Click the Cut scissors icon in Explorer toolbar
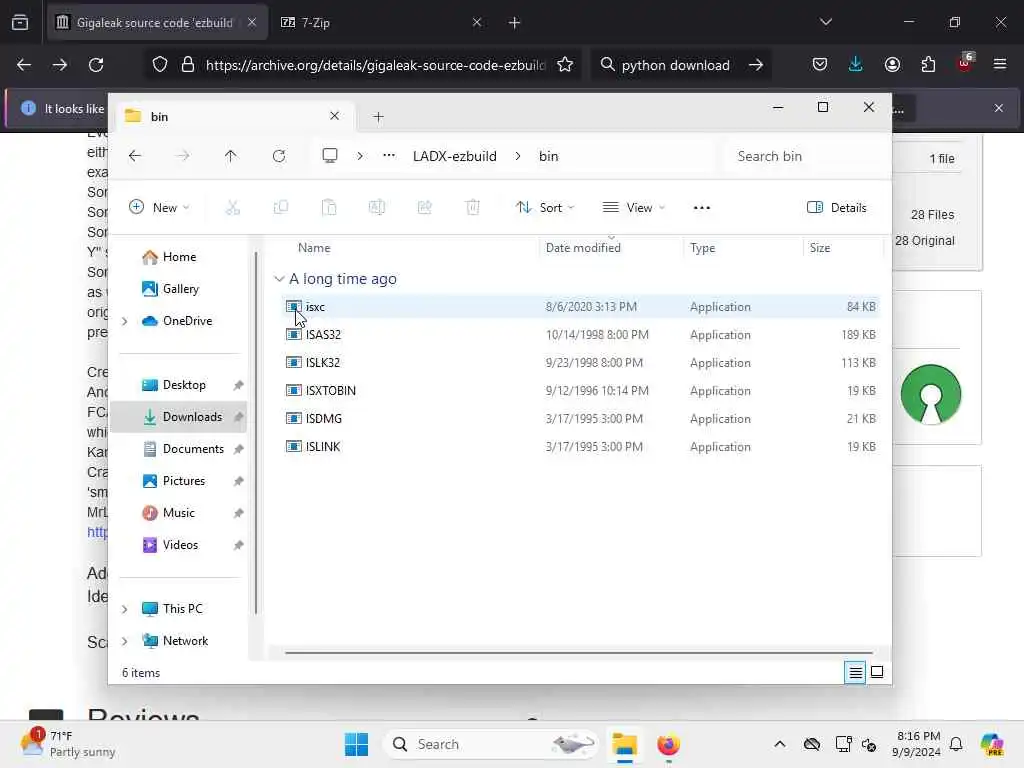 [232, 208]
